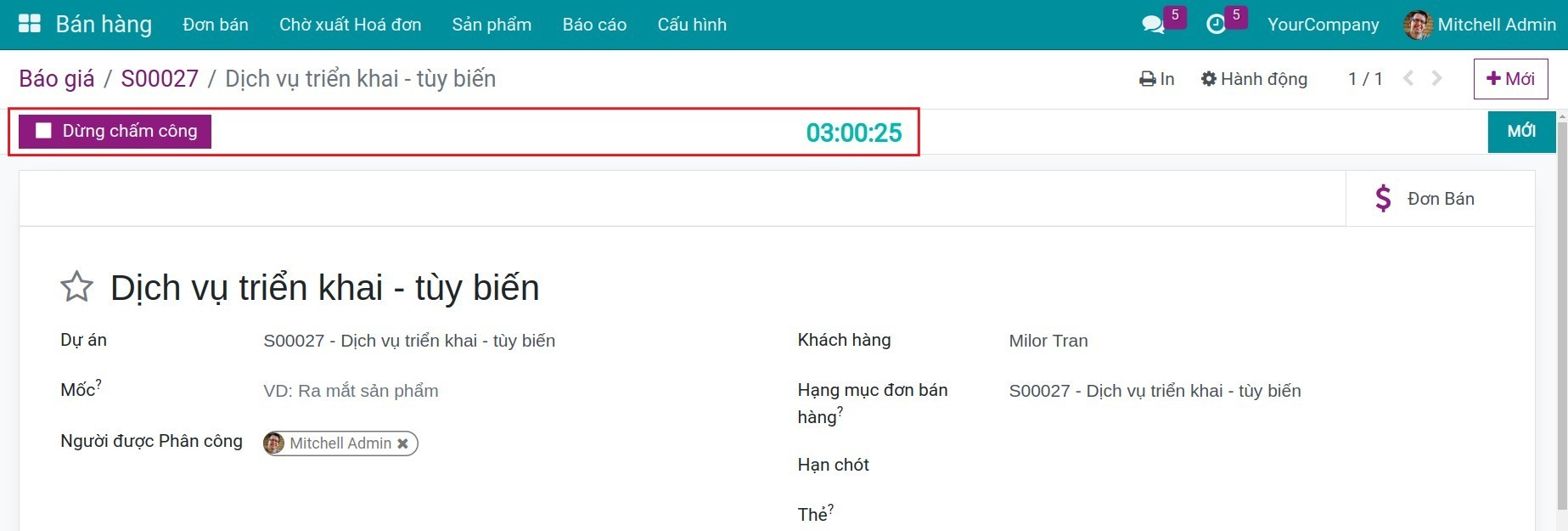1568x531 pixels.
Task: Go to next record arrow
Action: 1436,78
